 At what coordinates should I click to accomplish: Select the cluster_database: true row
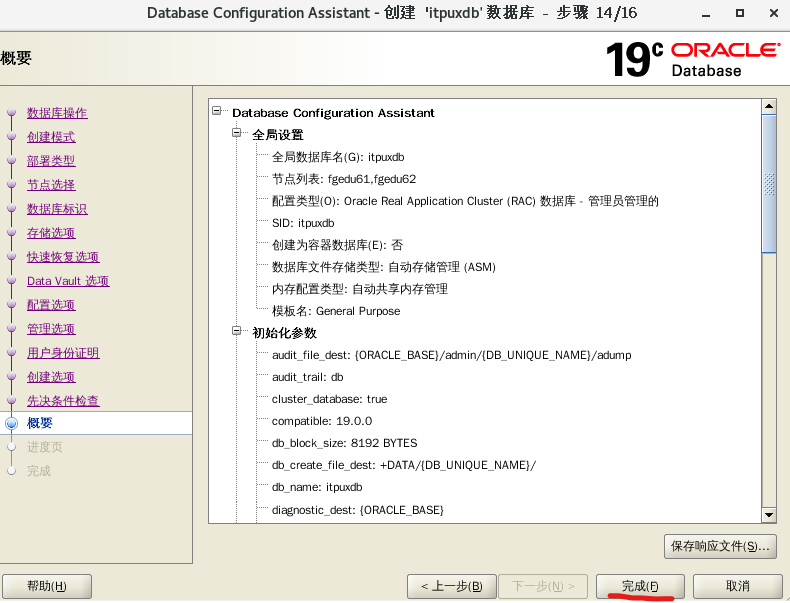[x=330, y=399]
